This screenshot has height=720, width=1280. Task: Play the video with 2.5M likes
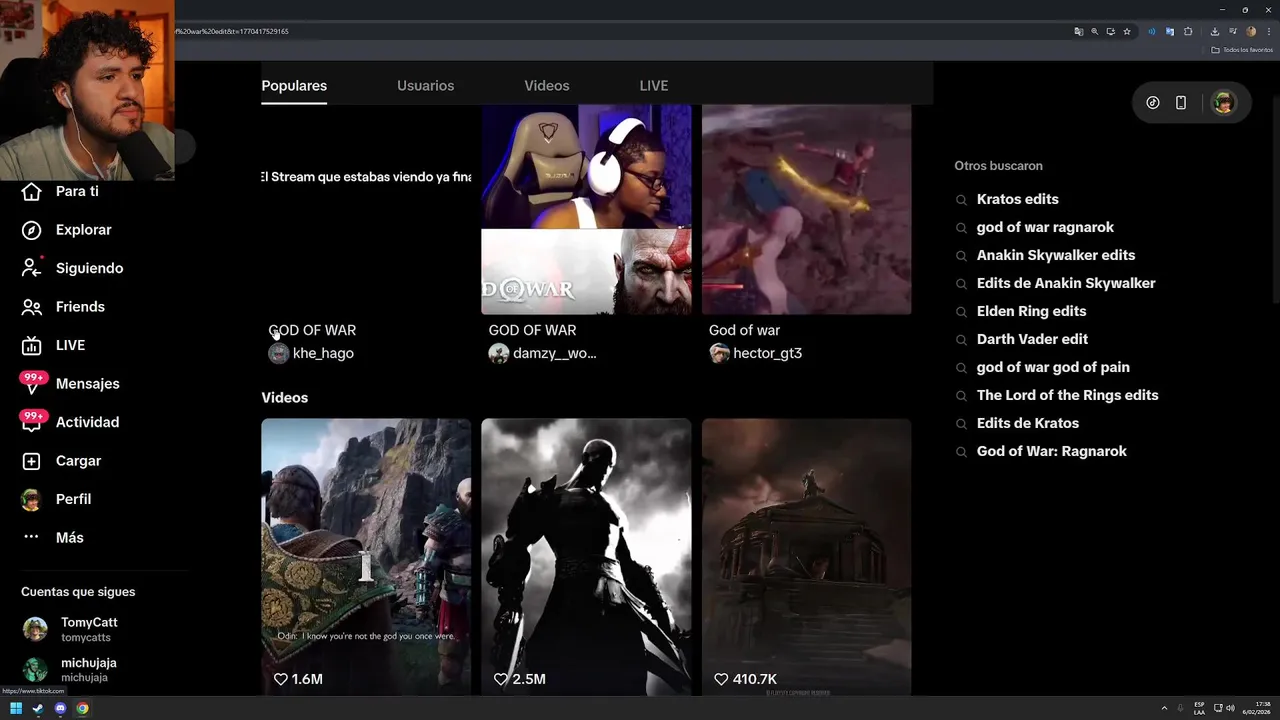586,556
